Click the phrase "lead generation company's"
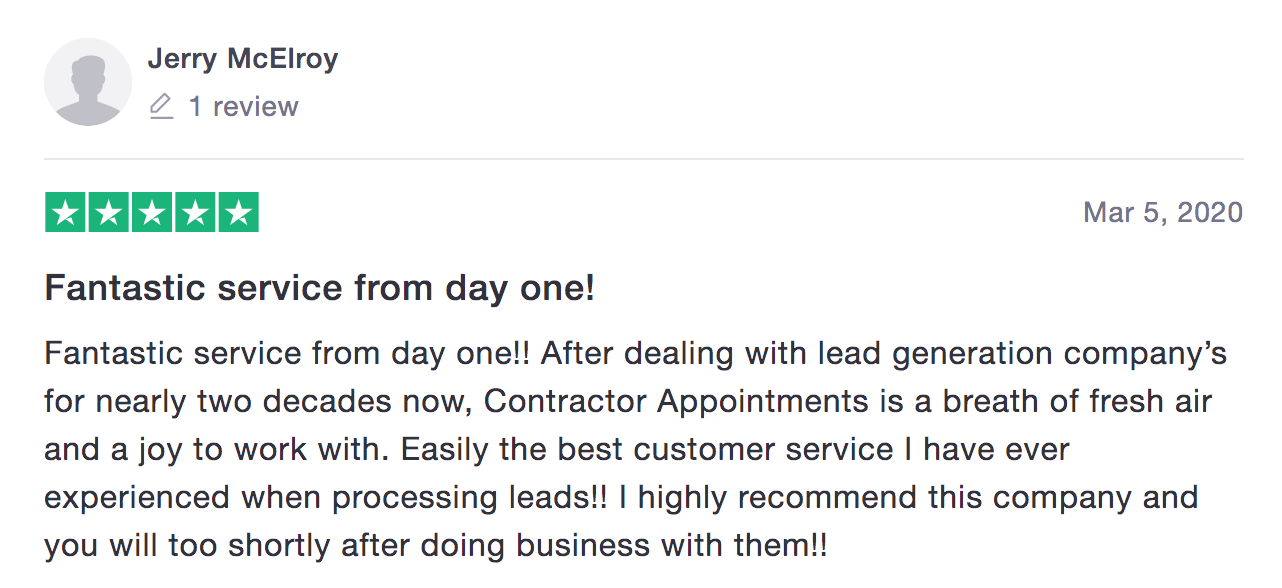 coord(1023,355)
